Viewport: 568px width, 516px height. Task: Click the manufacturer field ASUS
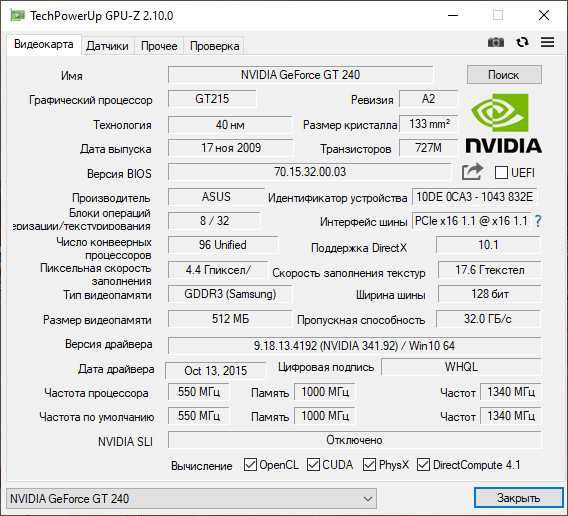(216, 197)
